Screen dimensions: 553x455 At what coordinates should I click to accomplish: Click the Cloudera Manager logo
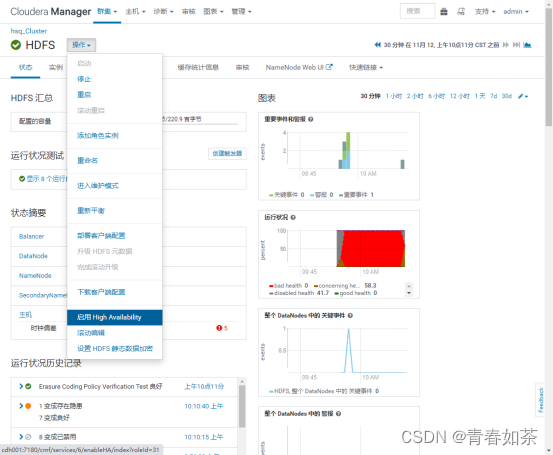50,12
